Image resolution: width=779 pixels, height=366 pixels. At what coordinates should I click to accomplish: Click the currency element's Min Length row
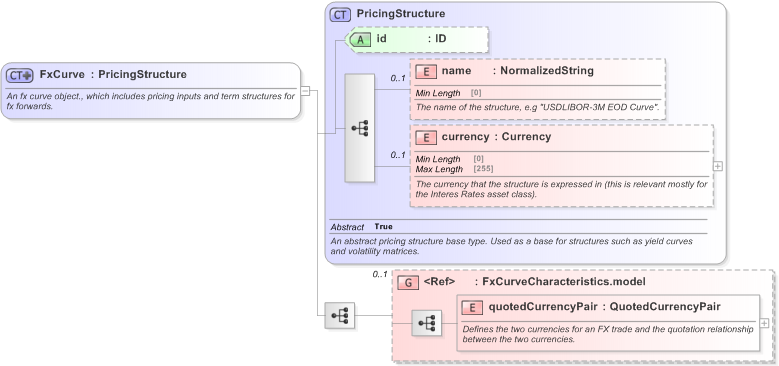coord(450,159)
